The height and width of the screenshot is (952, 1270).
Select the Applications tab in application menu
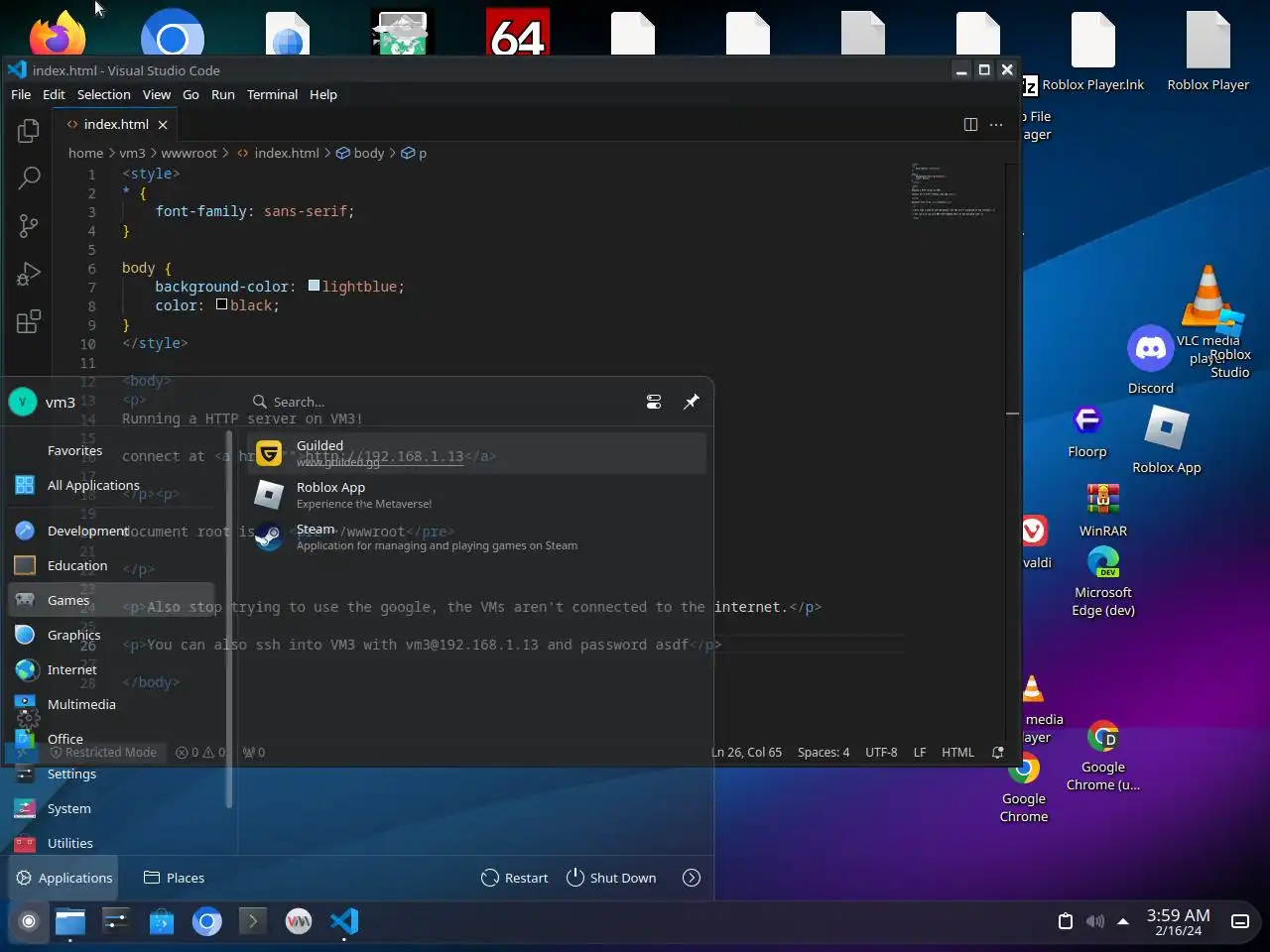(64, 878)
